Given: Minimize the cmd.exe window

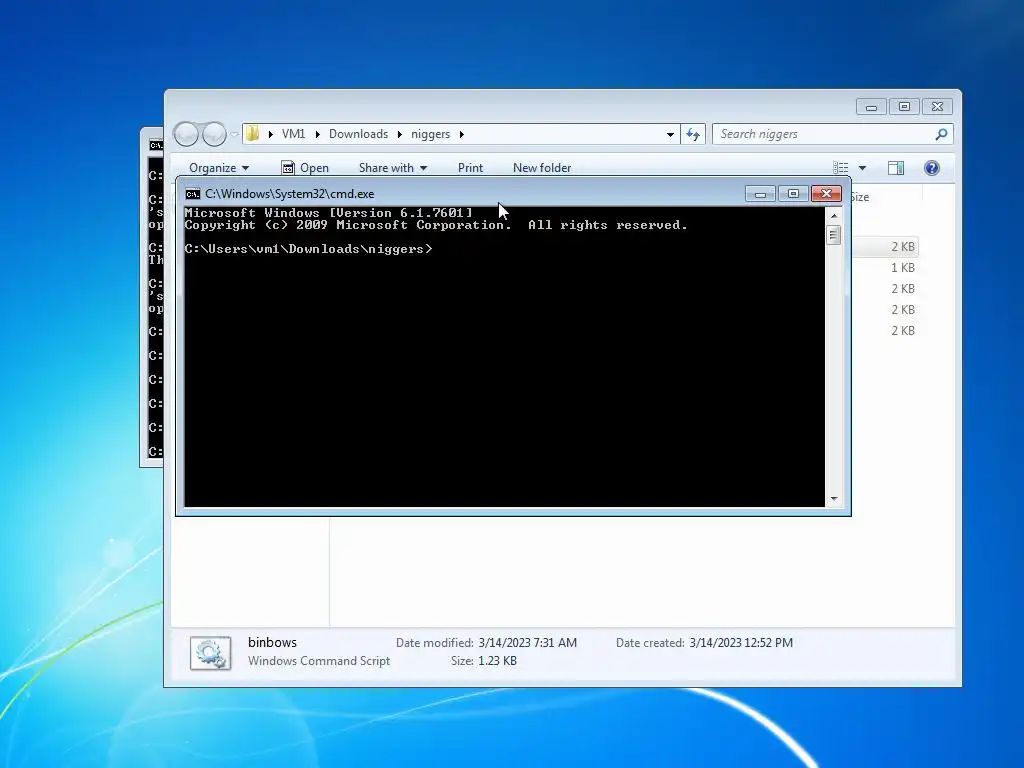Looking at the screenshot, I should 760,194.
